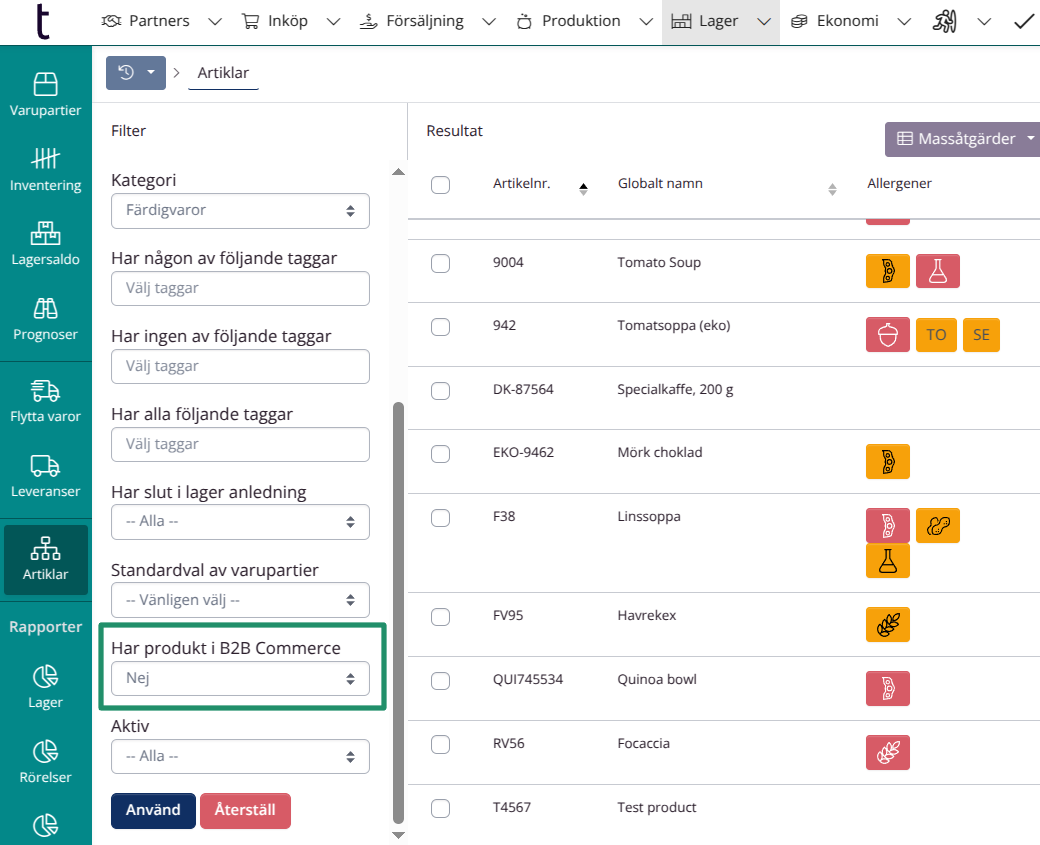Screen dimensions: 1040x845
Task: Click the tracezilla logo in the top bar
Action: coord(42,20)
